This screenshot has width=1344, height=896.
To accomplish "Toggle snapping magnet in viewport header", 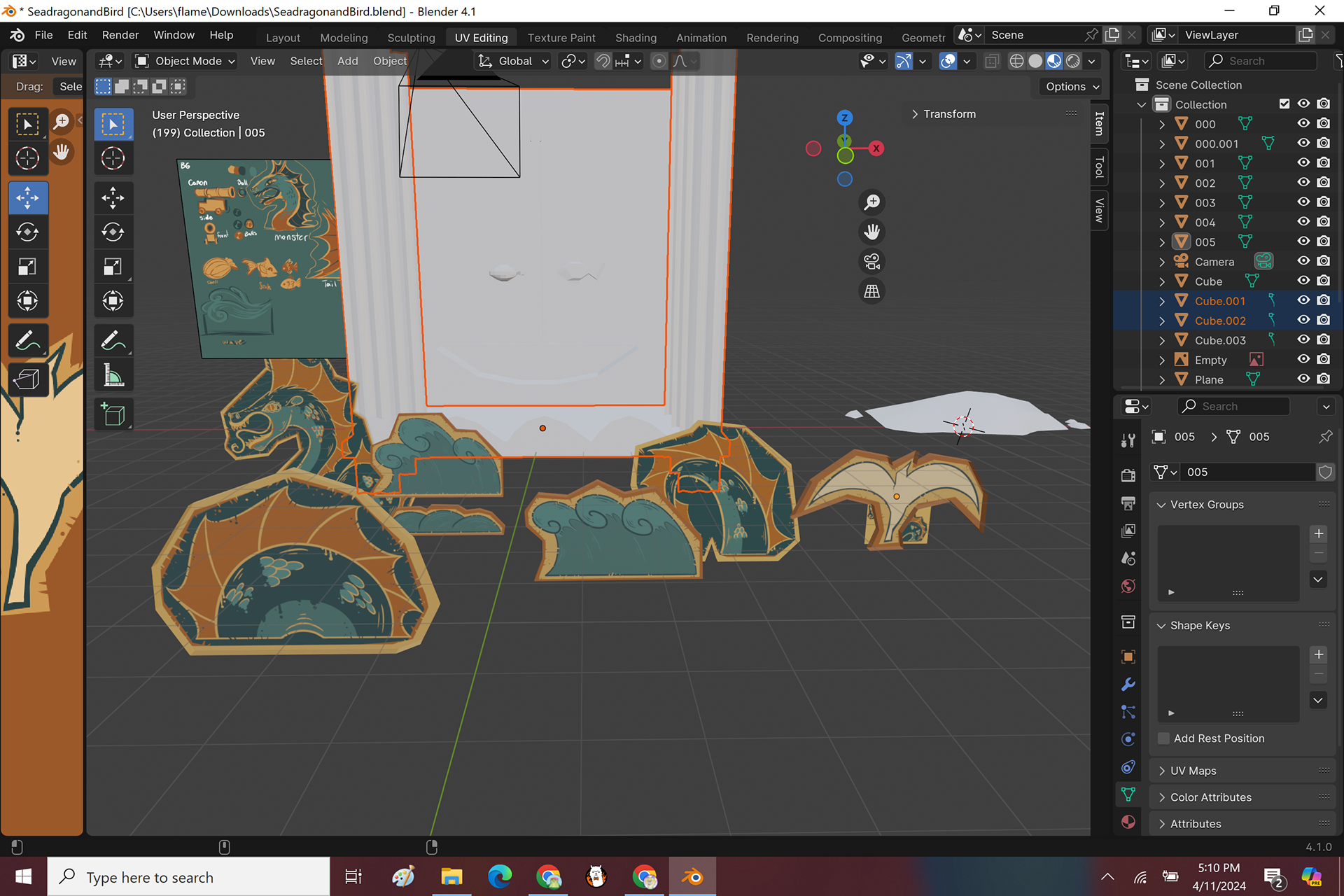I will click(603, 61).
